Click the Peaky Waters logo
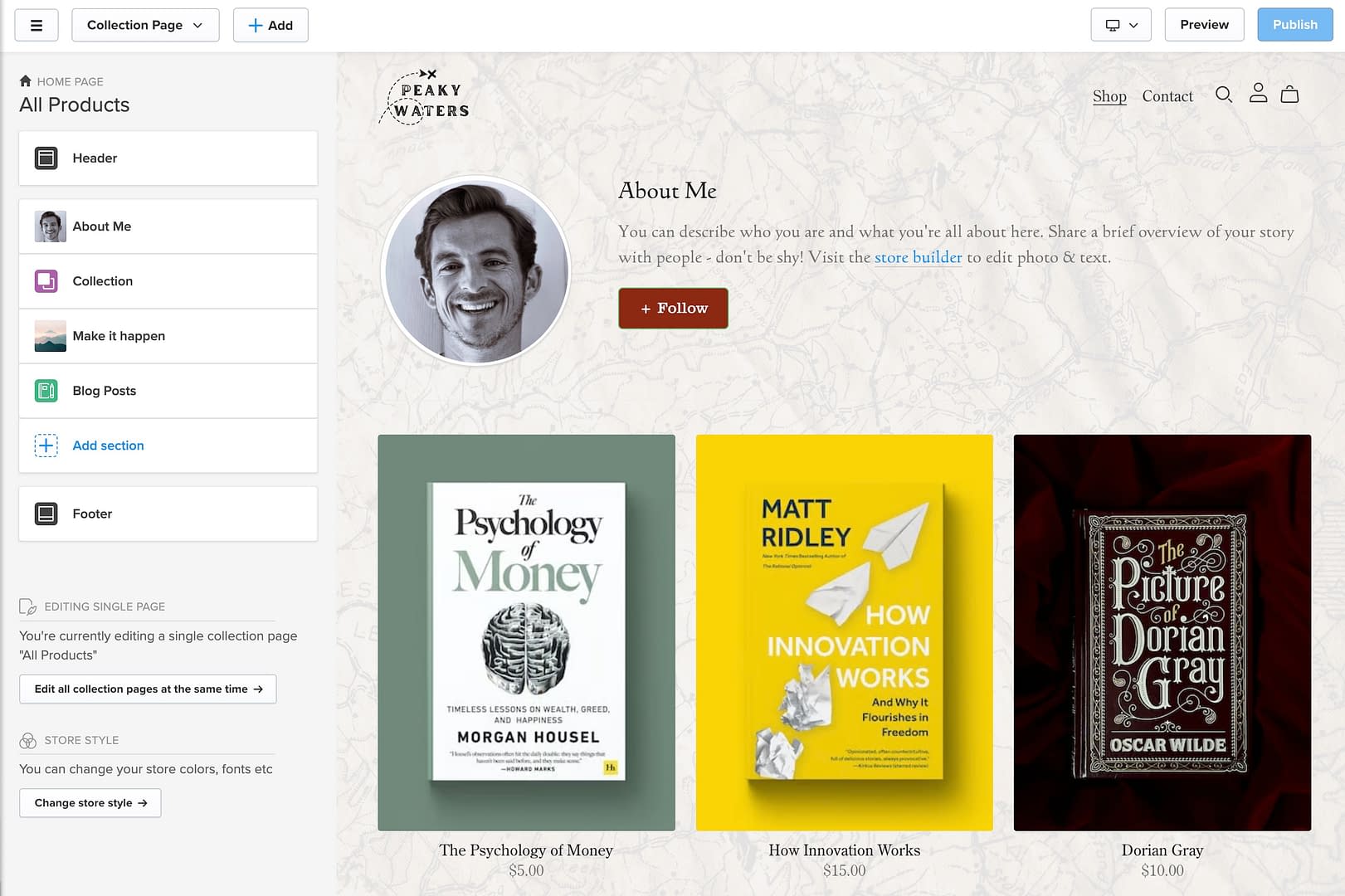1345x896 pixels. tap(425, 98)
